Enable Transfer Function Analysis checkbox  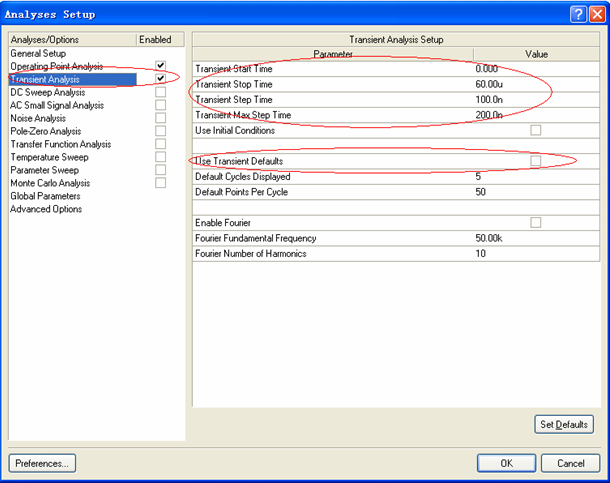tap(160, 144)
